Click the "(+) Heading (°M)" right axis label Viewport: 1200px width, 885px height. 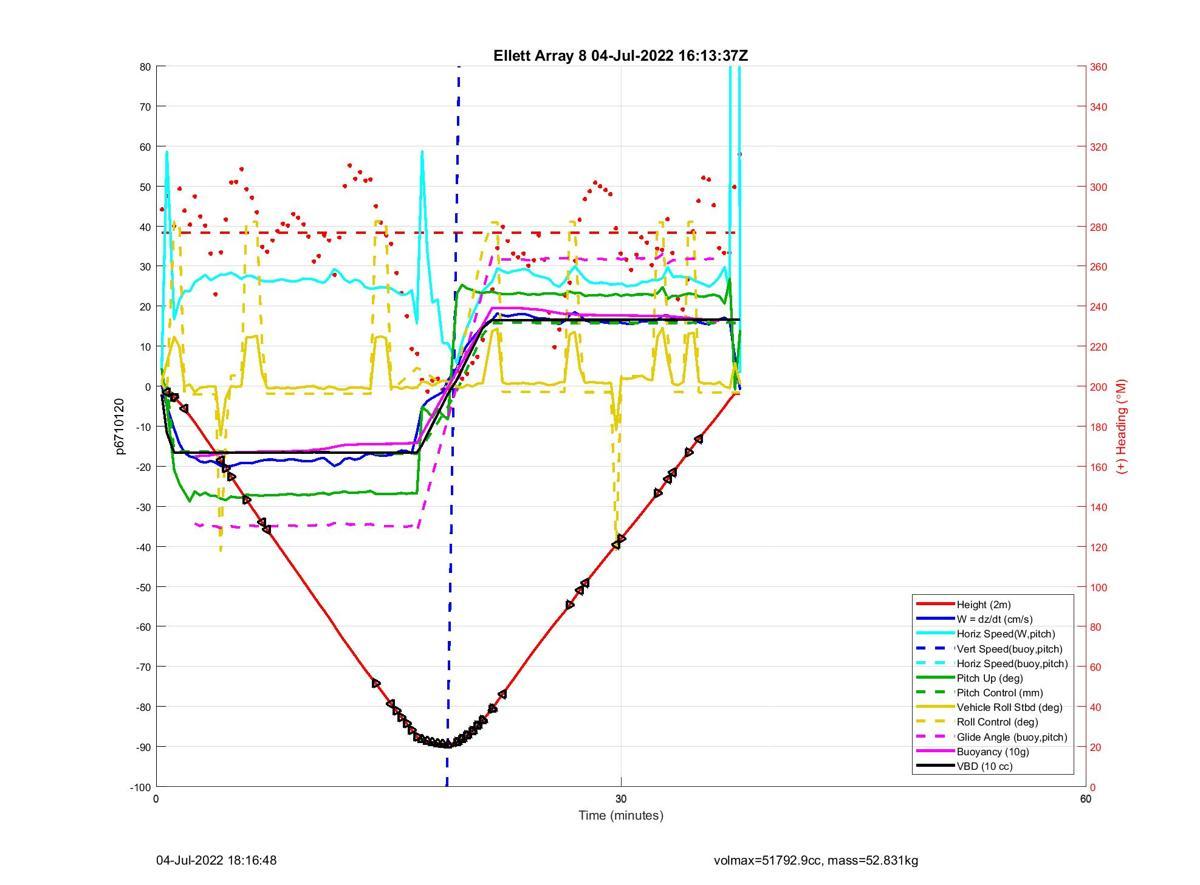[x=1121, y=426]
